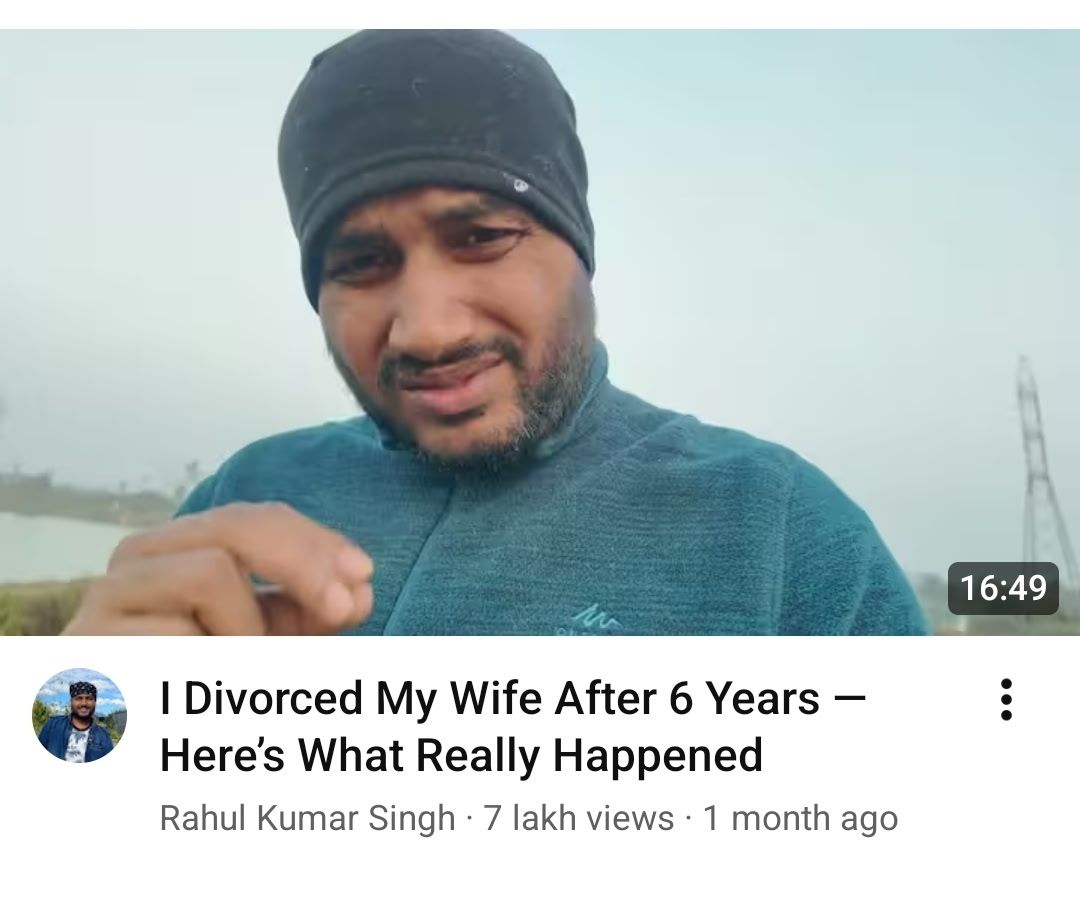Expand video options via vertical ellipsis
Screen dimensions: 1080x921
pyautogui.click(x=1006, y=699)
